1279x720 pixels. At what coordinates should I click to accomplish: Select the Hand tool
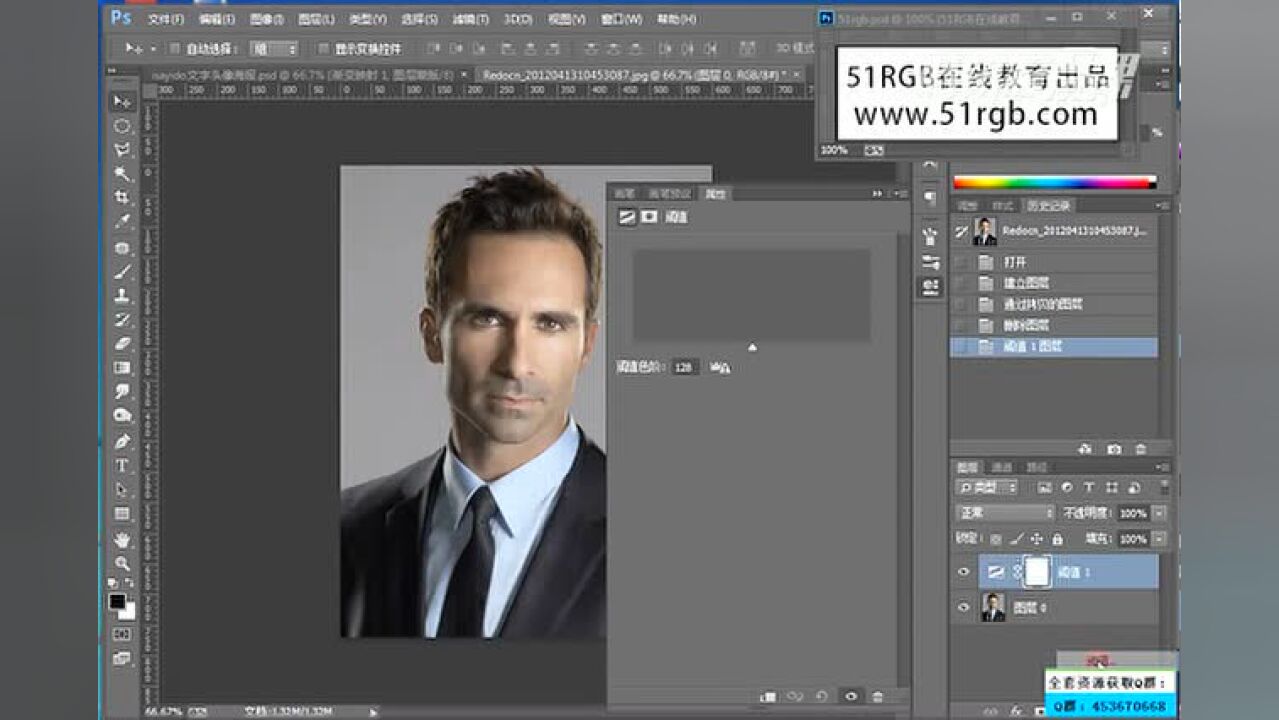coord(122,539)
